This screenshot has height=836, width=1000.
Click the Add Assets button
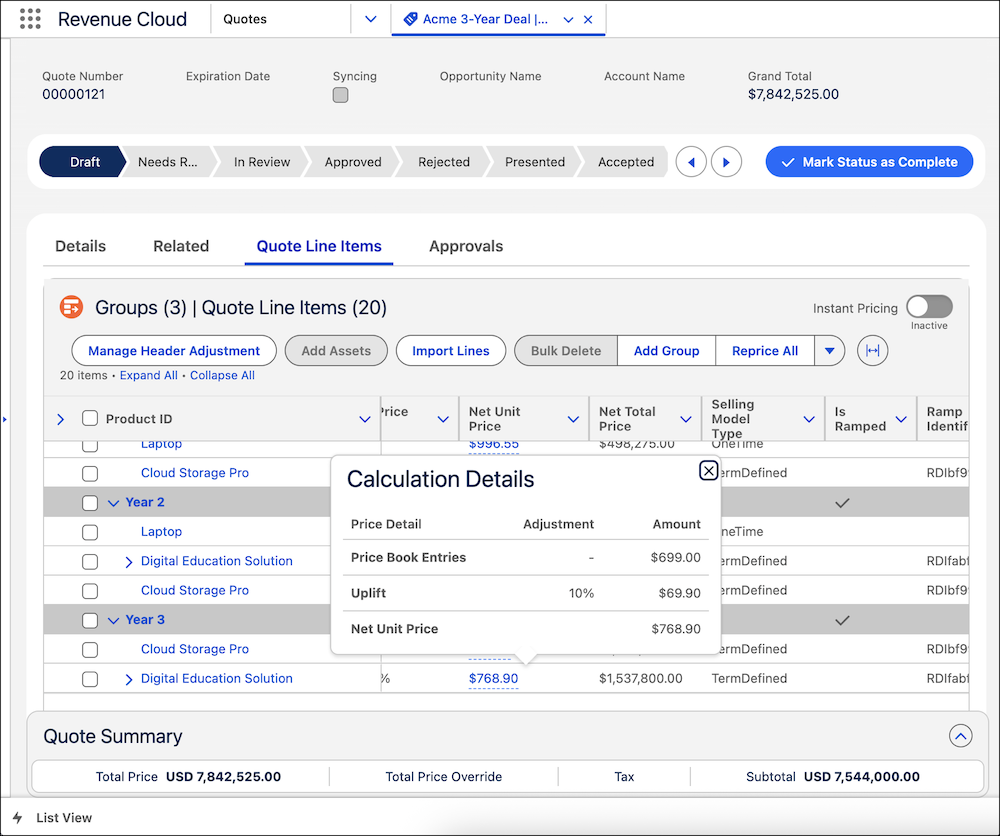(336, 351)
